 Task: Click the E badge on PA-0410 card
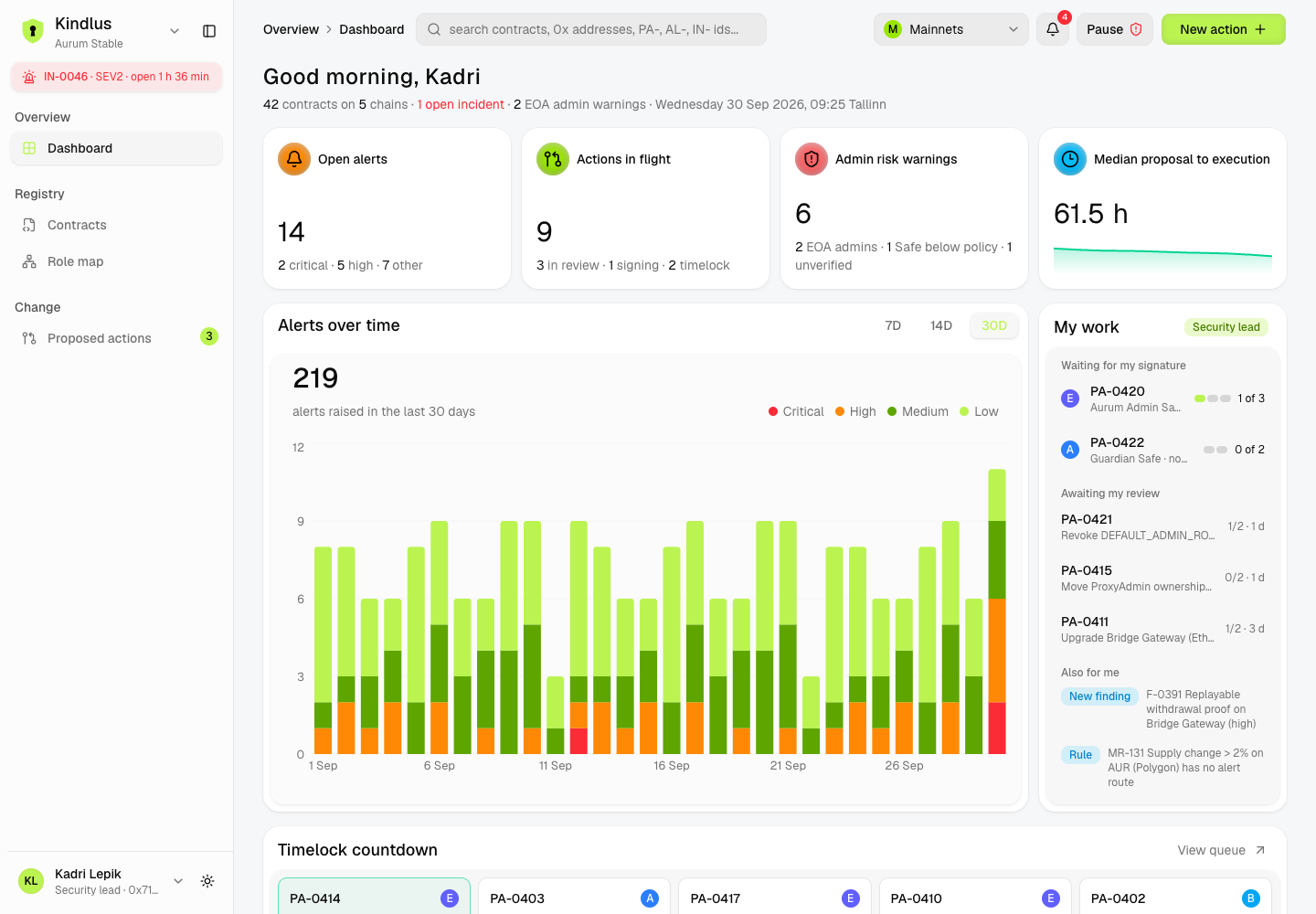click(1051, 898)
